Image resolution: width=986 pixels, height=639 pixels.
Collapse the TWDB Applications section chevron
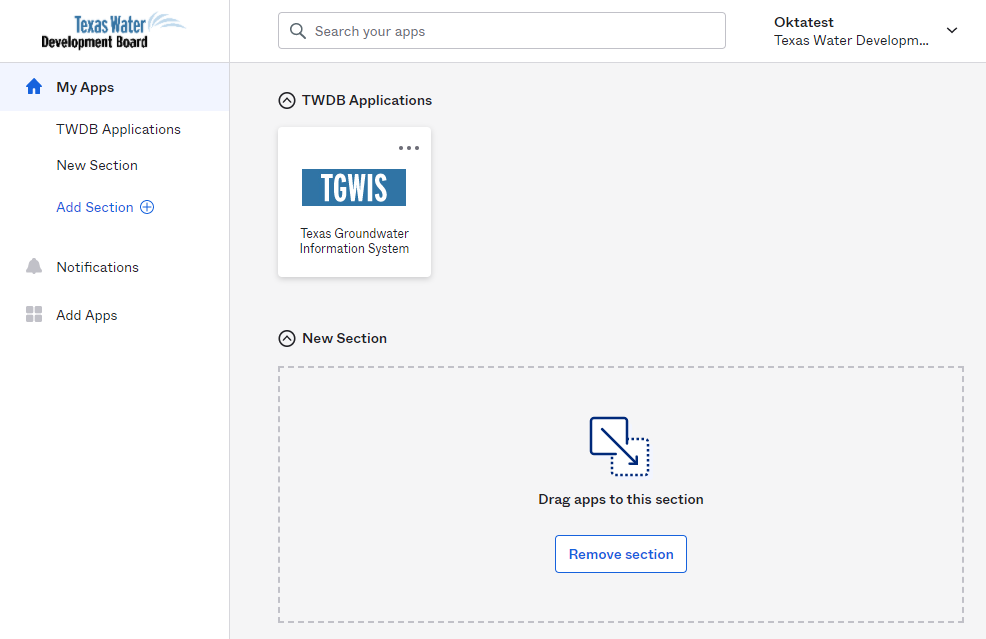click(x=287, y=101)
